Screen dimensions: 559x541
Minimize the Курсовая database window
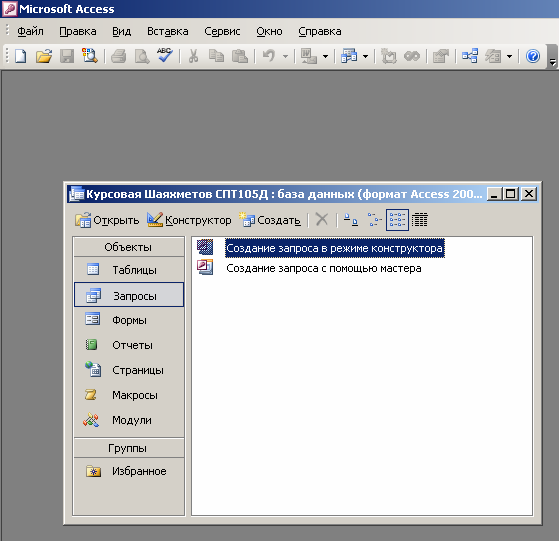(x=494, y=194)
